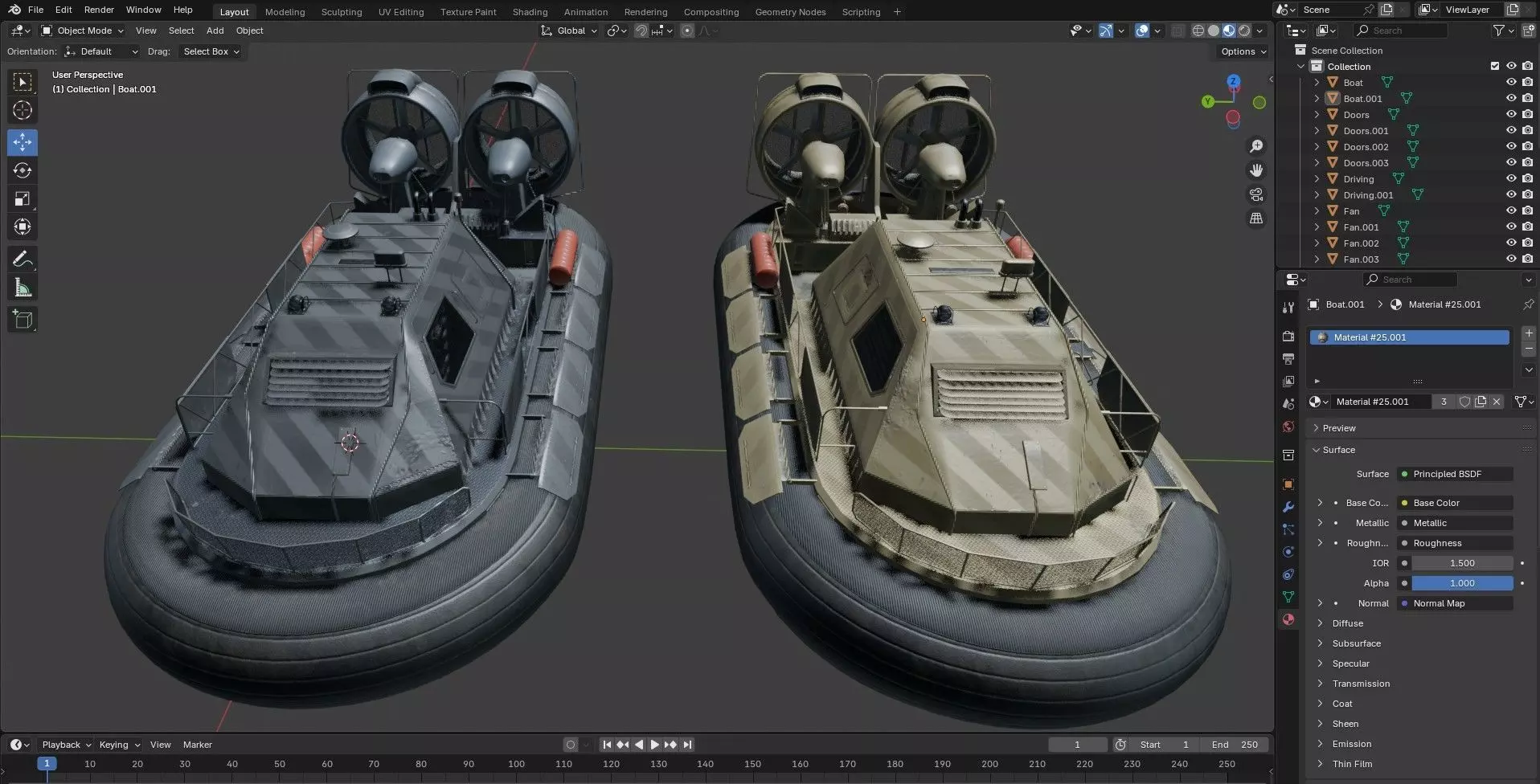Open the timeline Keying popover
Viewport: 1540px width, 784px height.
pos(118,745)
